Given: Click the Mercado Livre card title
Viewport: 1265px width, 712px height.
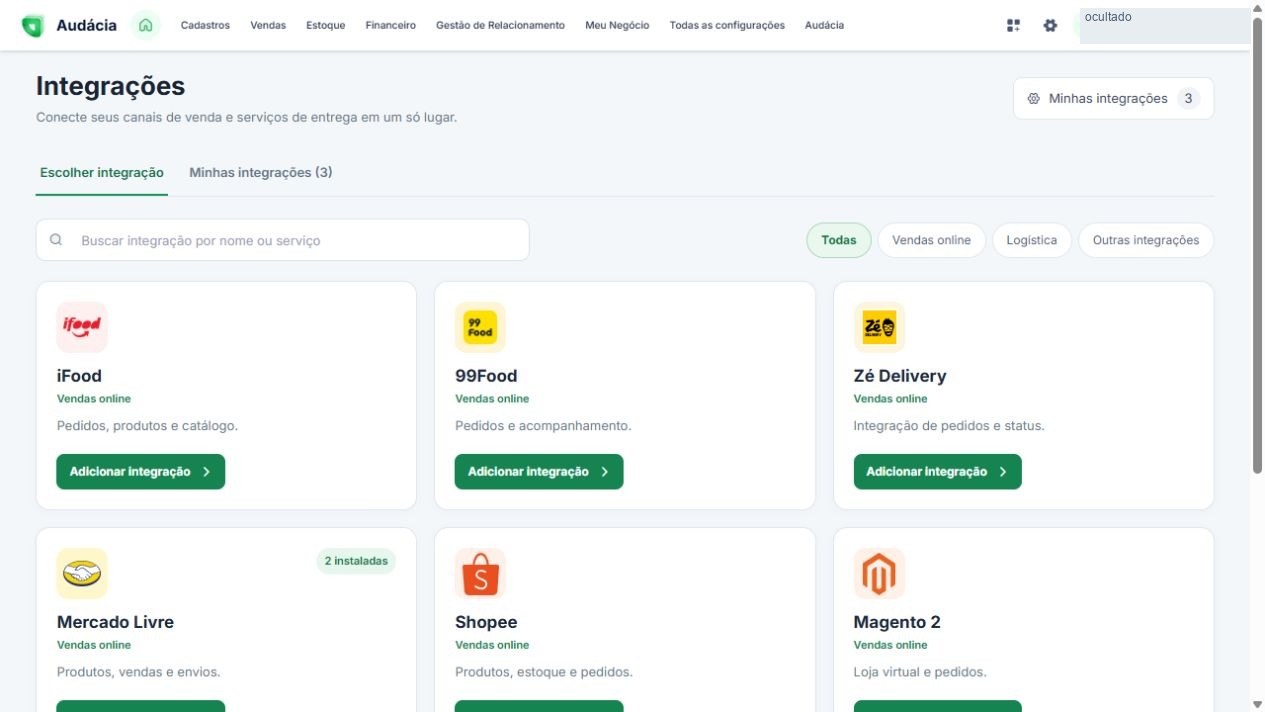Looking at the screenshot, I should pos(115,622).
